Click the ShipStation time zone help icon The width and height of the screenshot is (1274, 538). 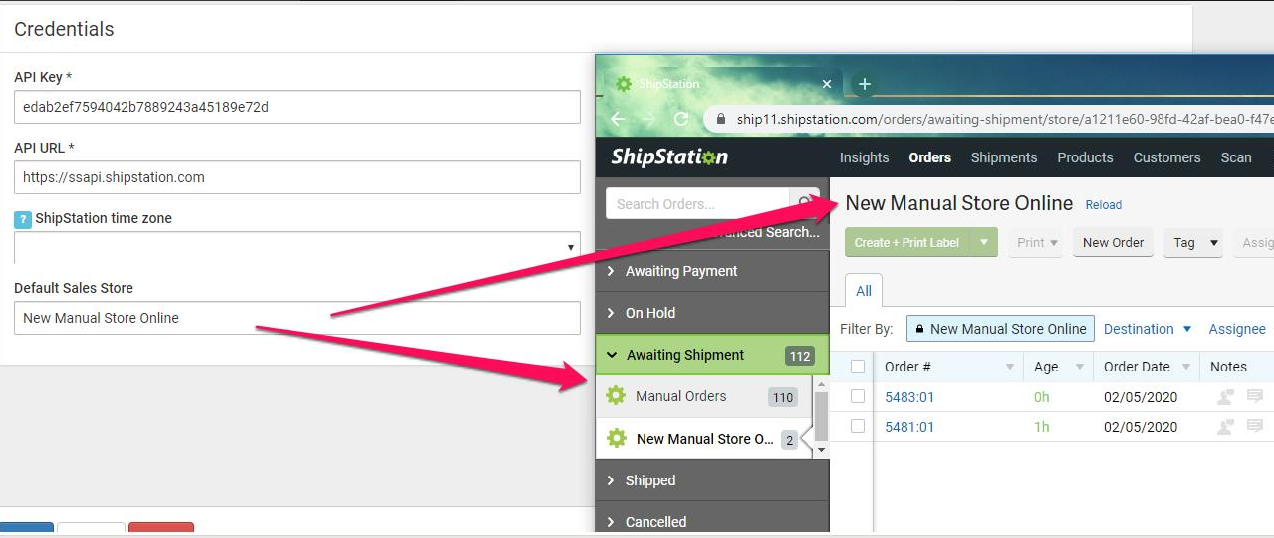point(22,219)
